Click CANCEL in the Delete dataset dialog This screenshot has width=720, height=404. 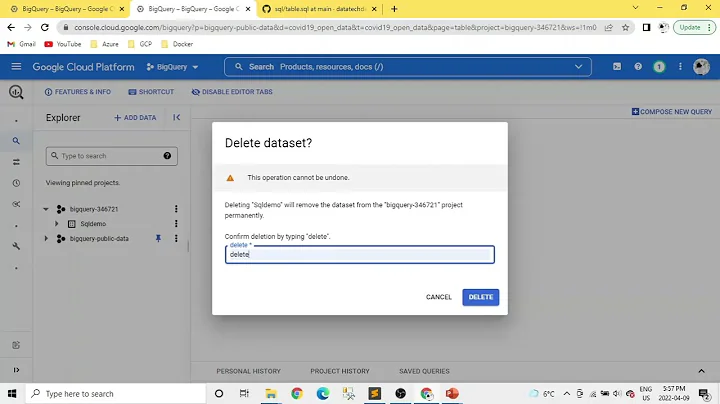pos(439,297)
